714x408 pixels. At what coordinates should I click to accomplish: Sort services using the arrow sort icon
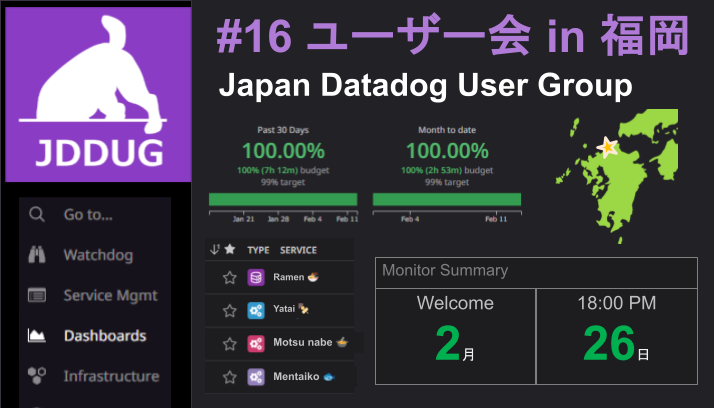coord(214,249)
